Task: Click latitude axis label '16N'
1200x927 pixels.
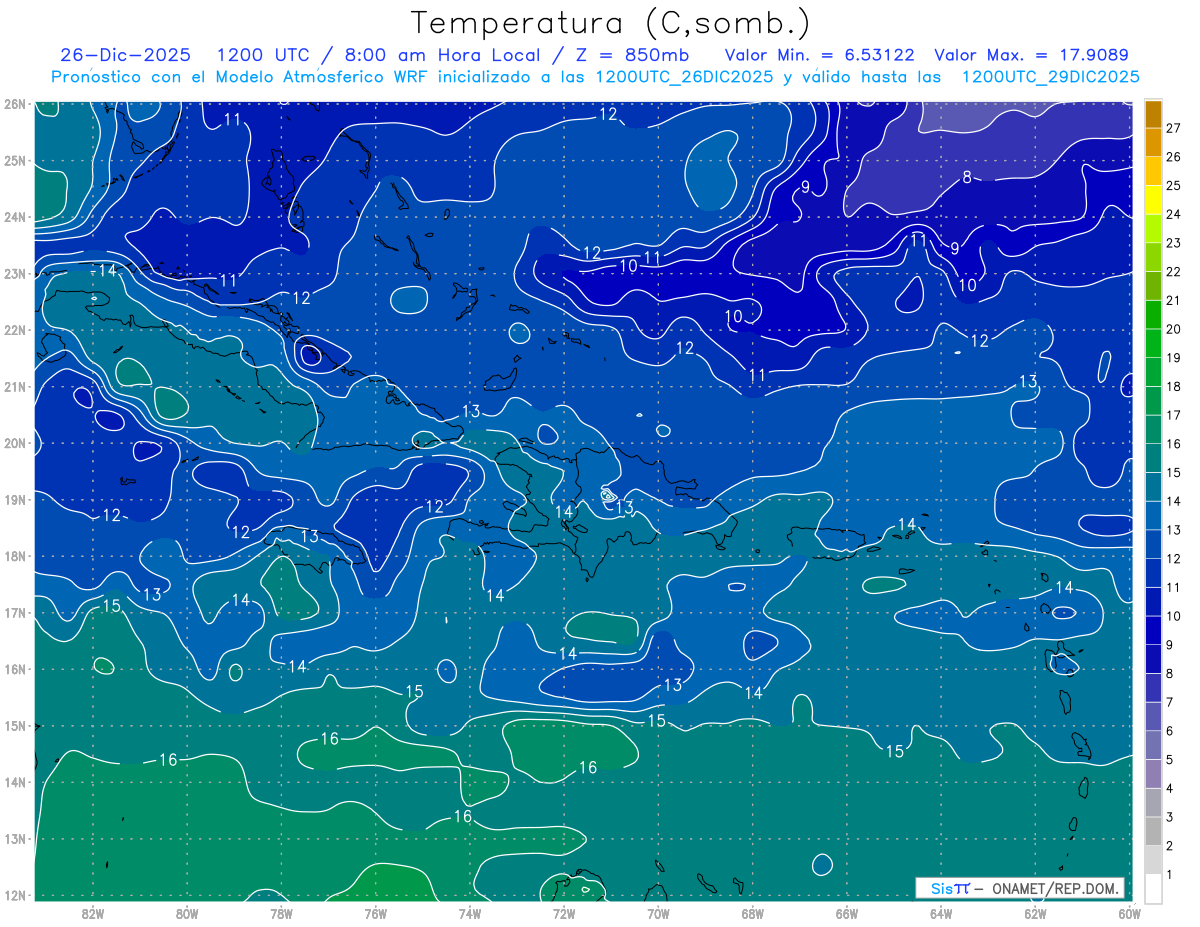Action: (x=14, y=669)
